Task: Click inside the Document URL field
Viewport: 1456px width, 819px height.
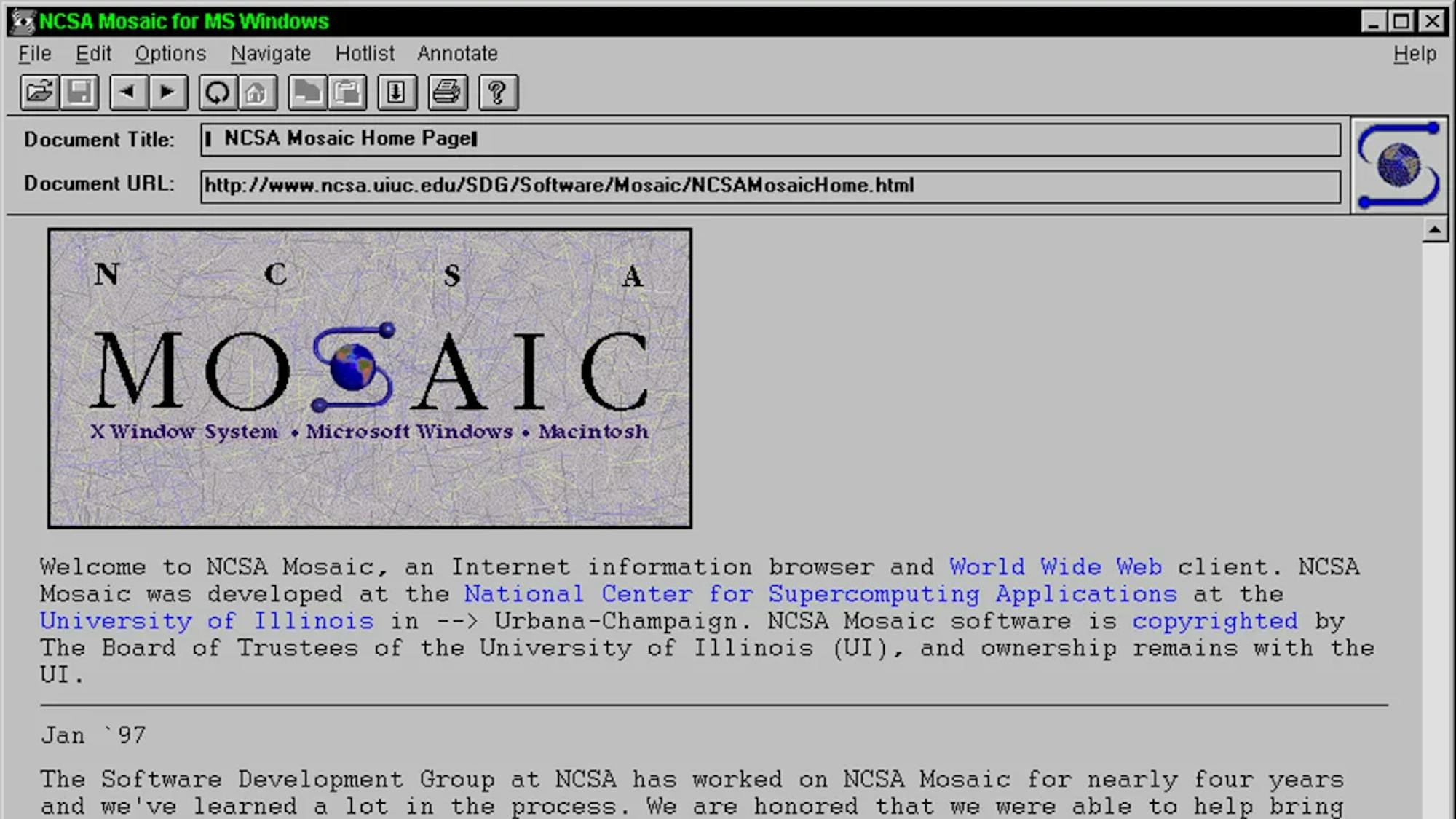Action: pos(728,185)
